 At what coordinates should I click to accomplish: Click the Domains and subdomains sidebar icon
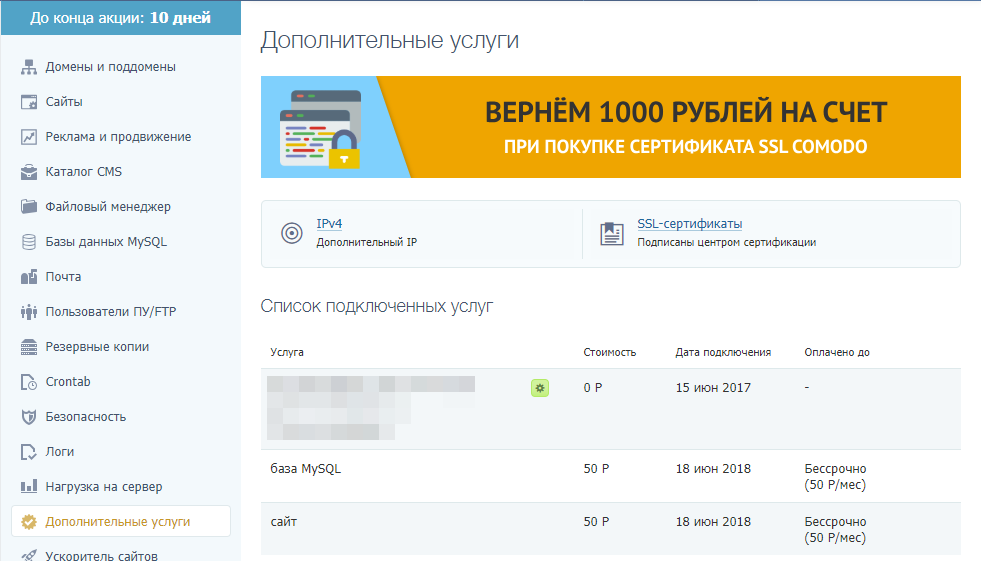[28, 67]
